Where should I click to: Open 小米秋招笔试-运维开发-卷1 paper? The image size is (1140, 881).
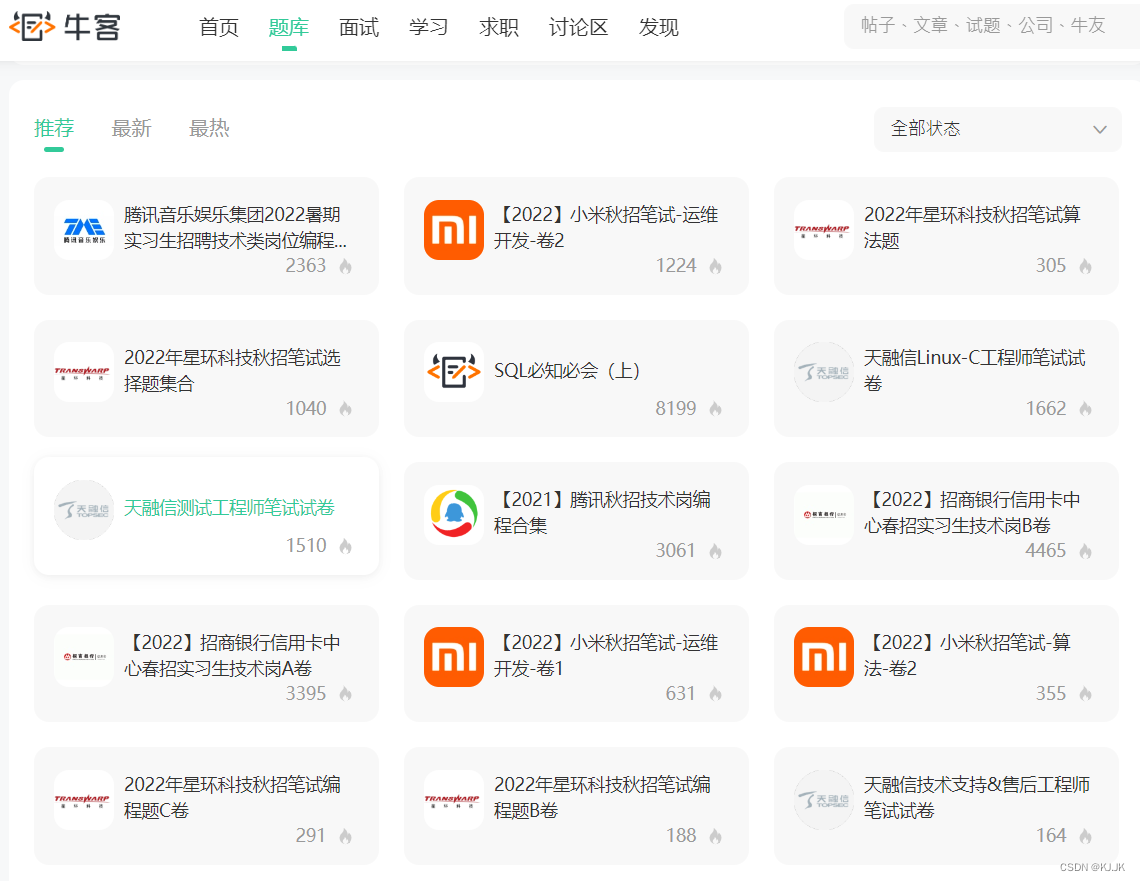pos(606,655)
